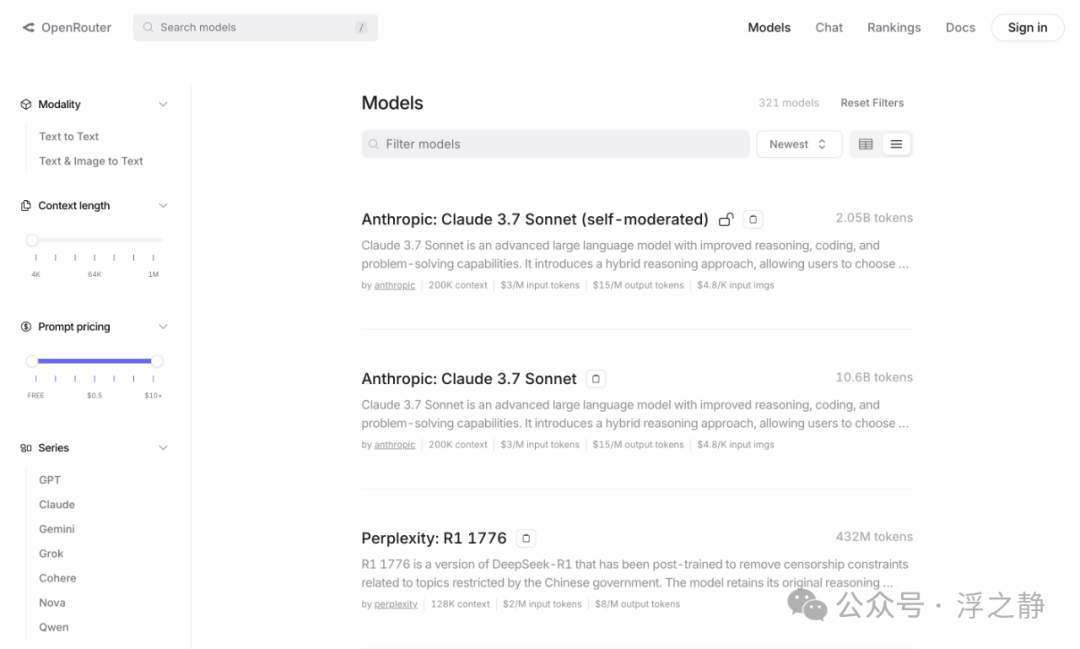Toggle the Claude series filter
The image size is (1080, 649).
click(x=57, y=505)
